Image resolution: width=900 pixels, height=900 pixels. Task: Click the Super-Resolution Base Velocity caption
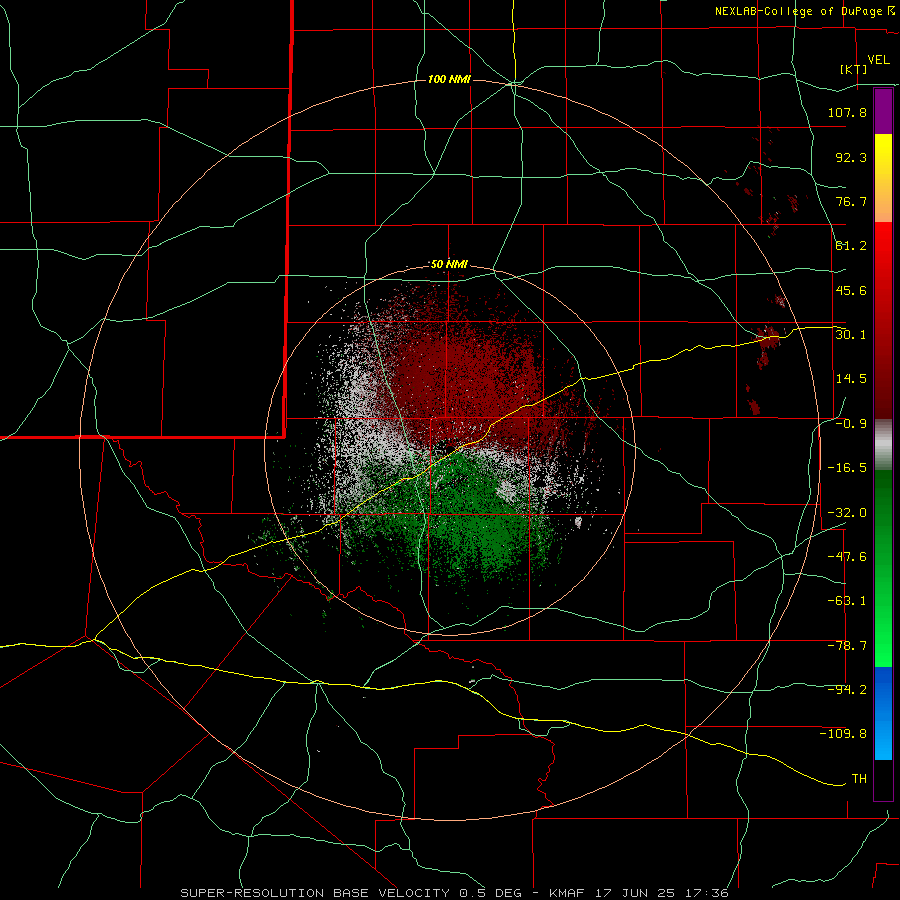(455, 893)
